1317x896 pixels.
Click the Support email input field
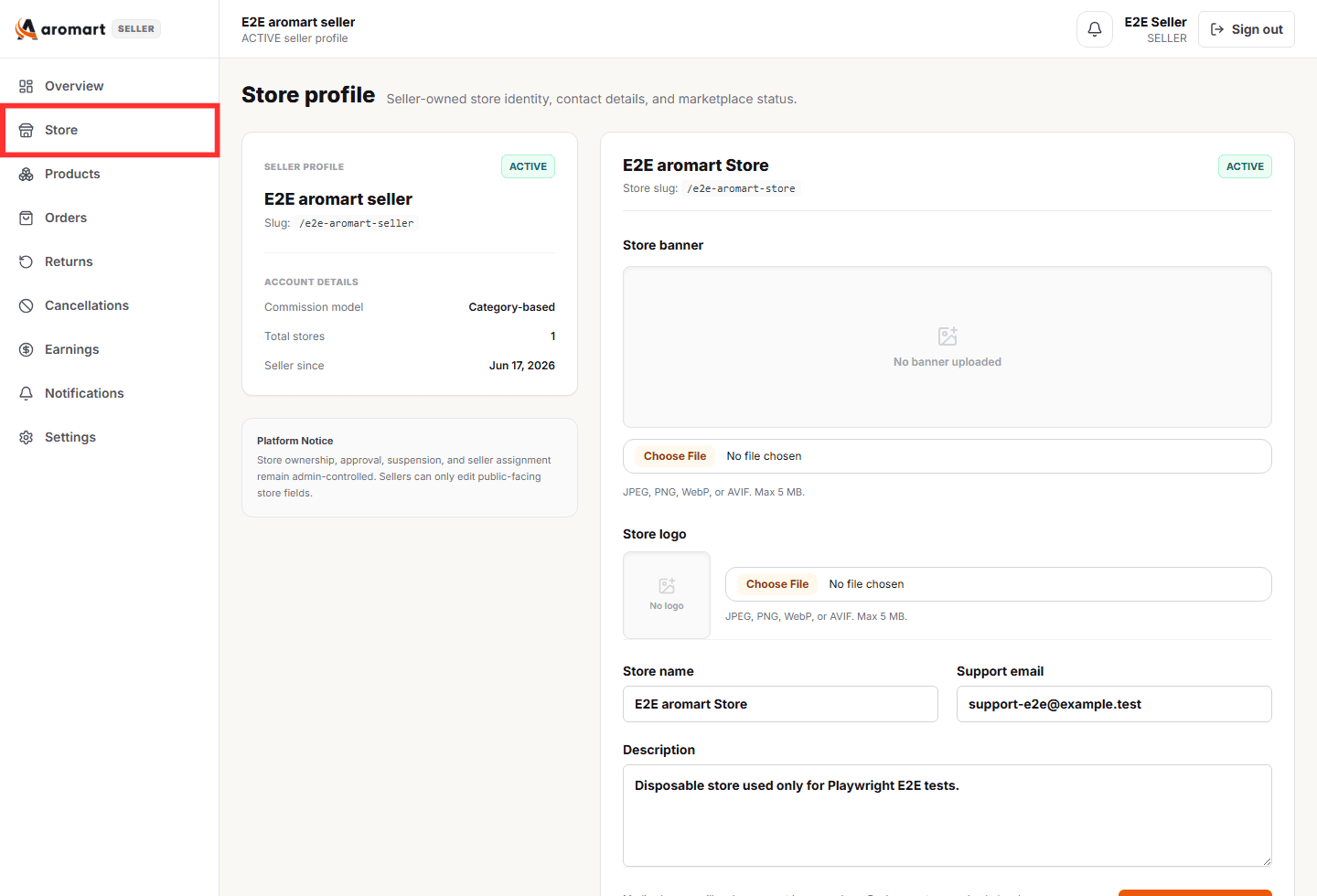point(1114,704)
